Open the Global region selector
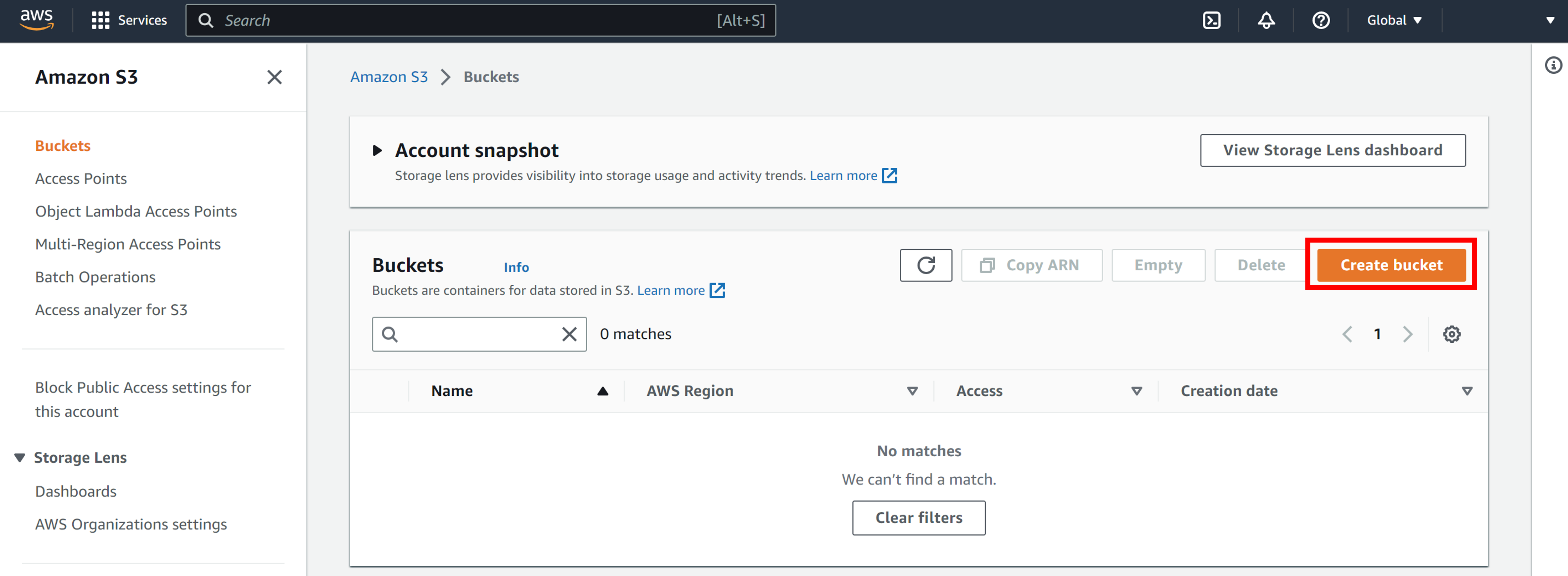 [1392, 20]
